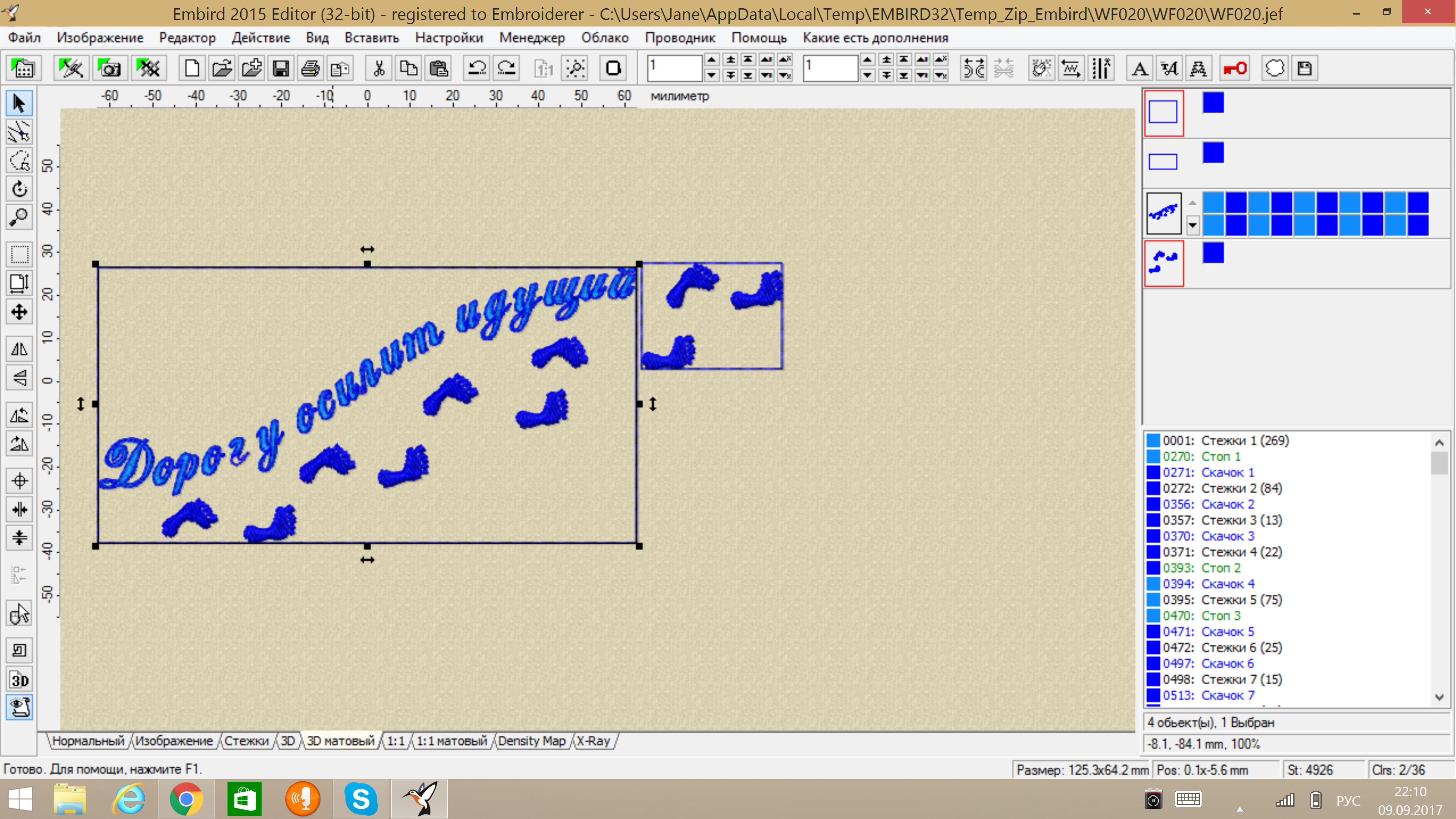Increase the first number field with up arrow
The image size is (1456, 819).
pos(712,60)
